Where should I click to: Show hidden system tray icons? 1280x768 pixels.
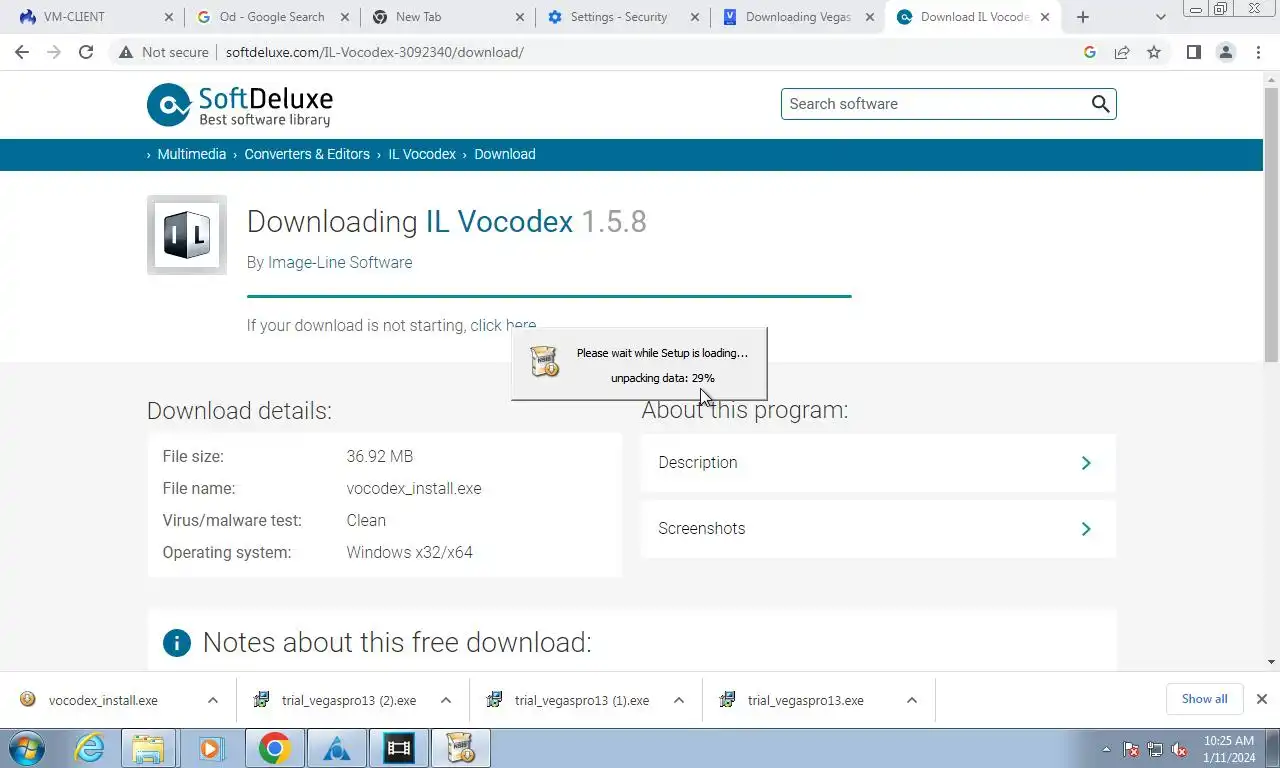(x=1106, y=749)
